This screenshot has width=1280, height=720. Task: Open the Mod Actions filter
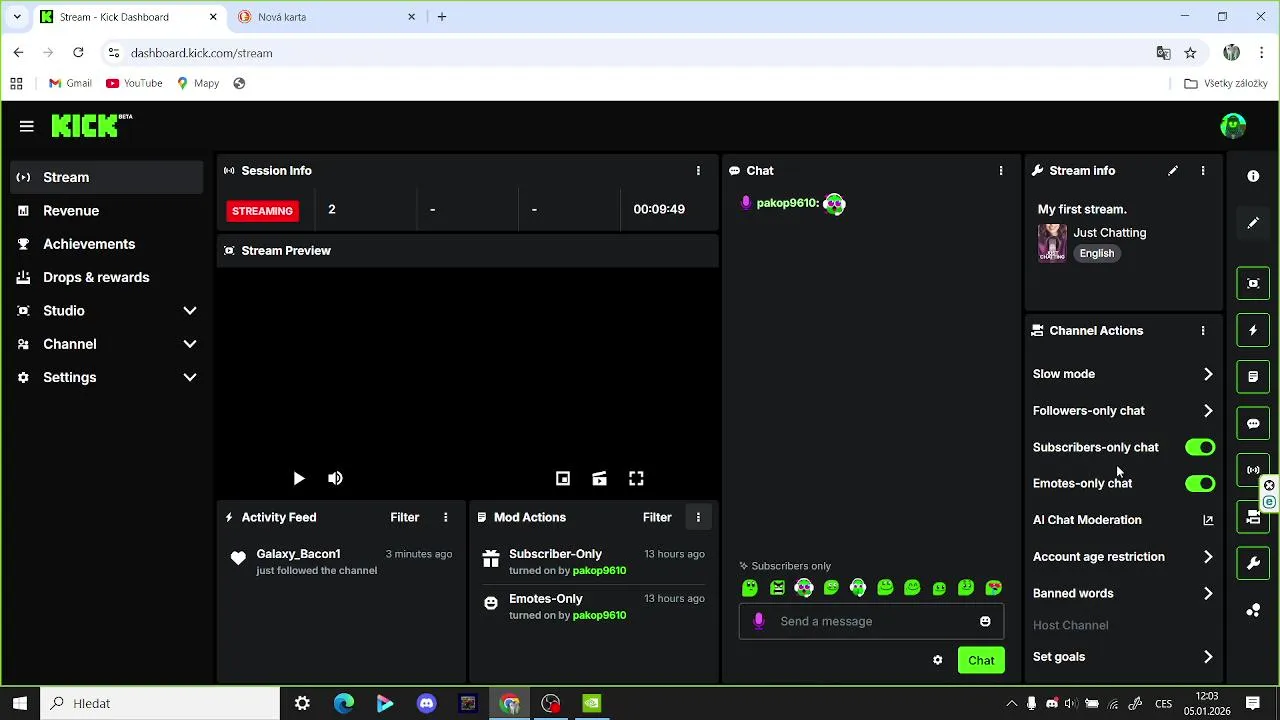657,517
